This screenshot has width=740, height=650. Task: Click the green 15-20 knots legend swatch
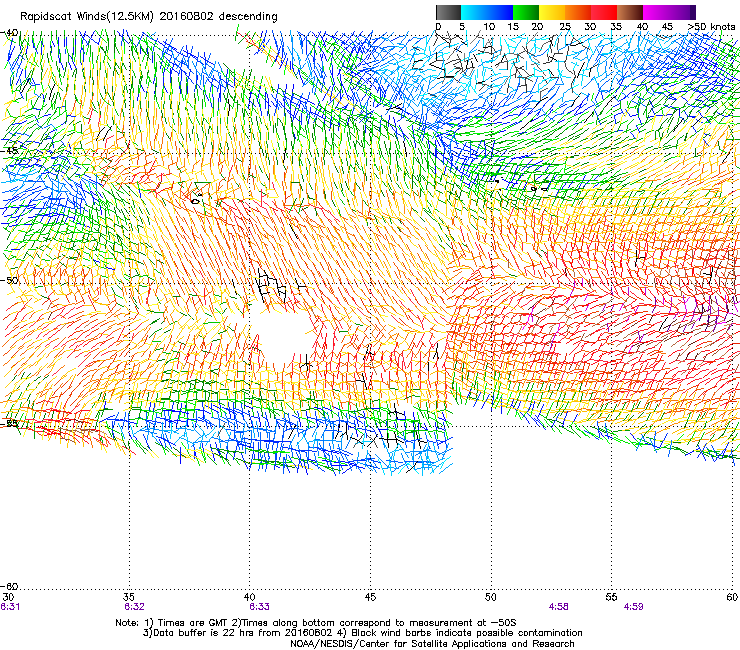pyautogui.click(x=526, y=12)
